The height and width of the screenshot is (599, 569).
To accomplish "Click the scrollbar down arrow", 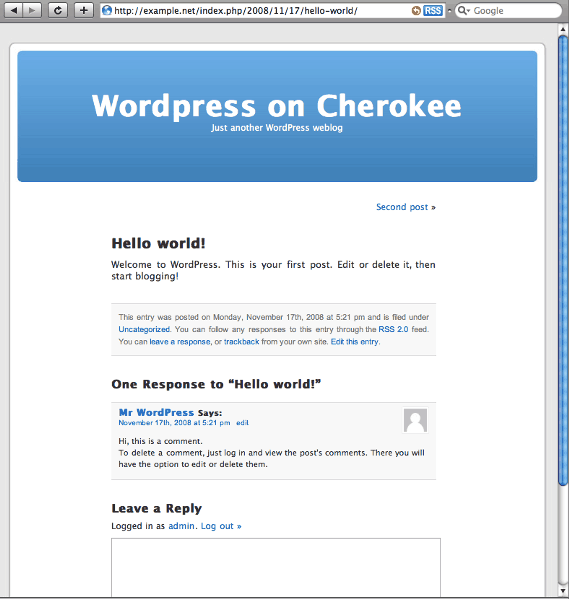I will coord(563,591).
